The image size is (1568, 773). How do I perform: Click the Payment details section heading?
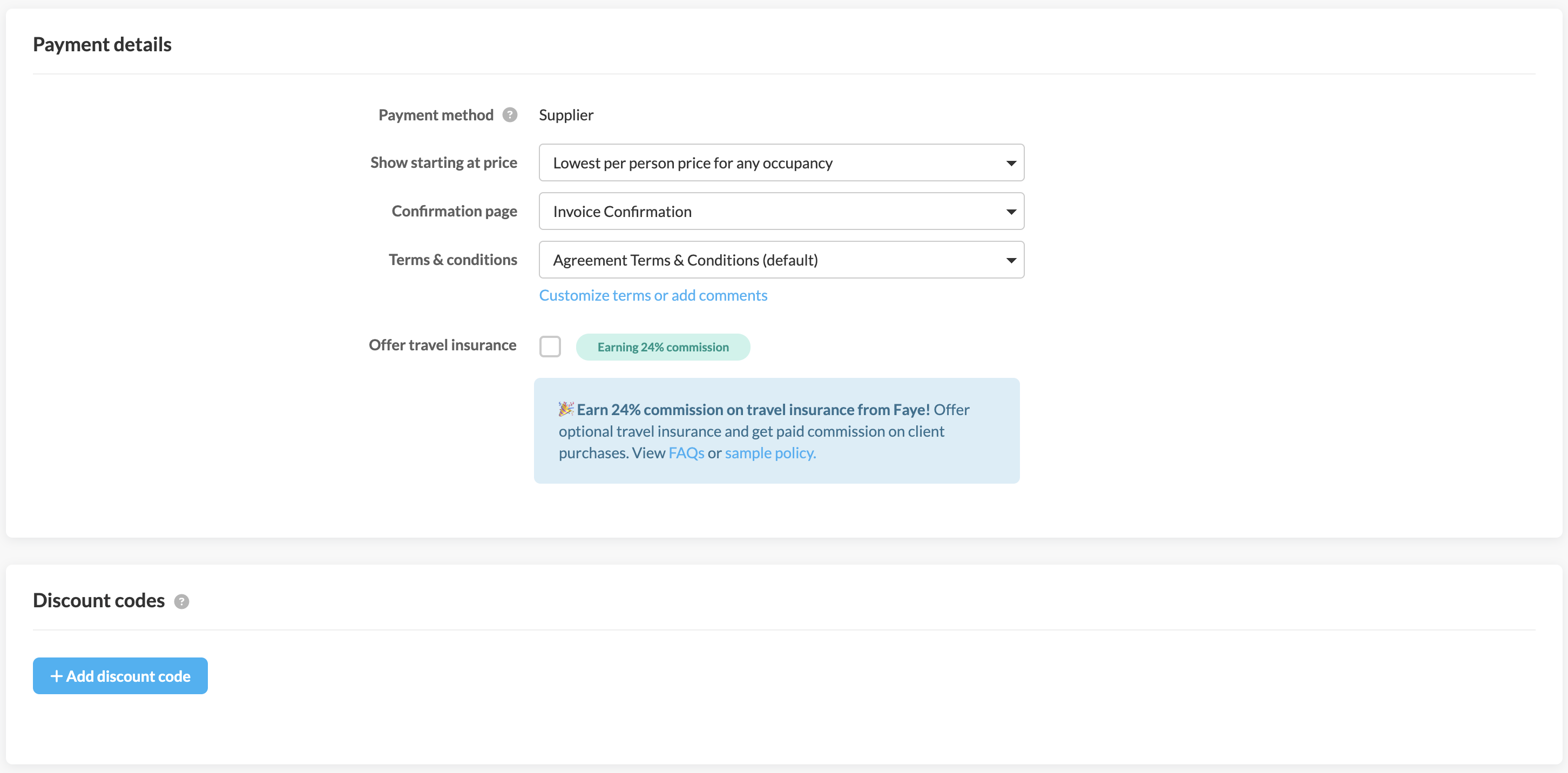[102, 44]
